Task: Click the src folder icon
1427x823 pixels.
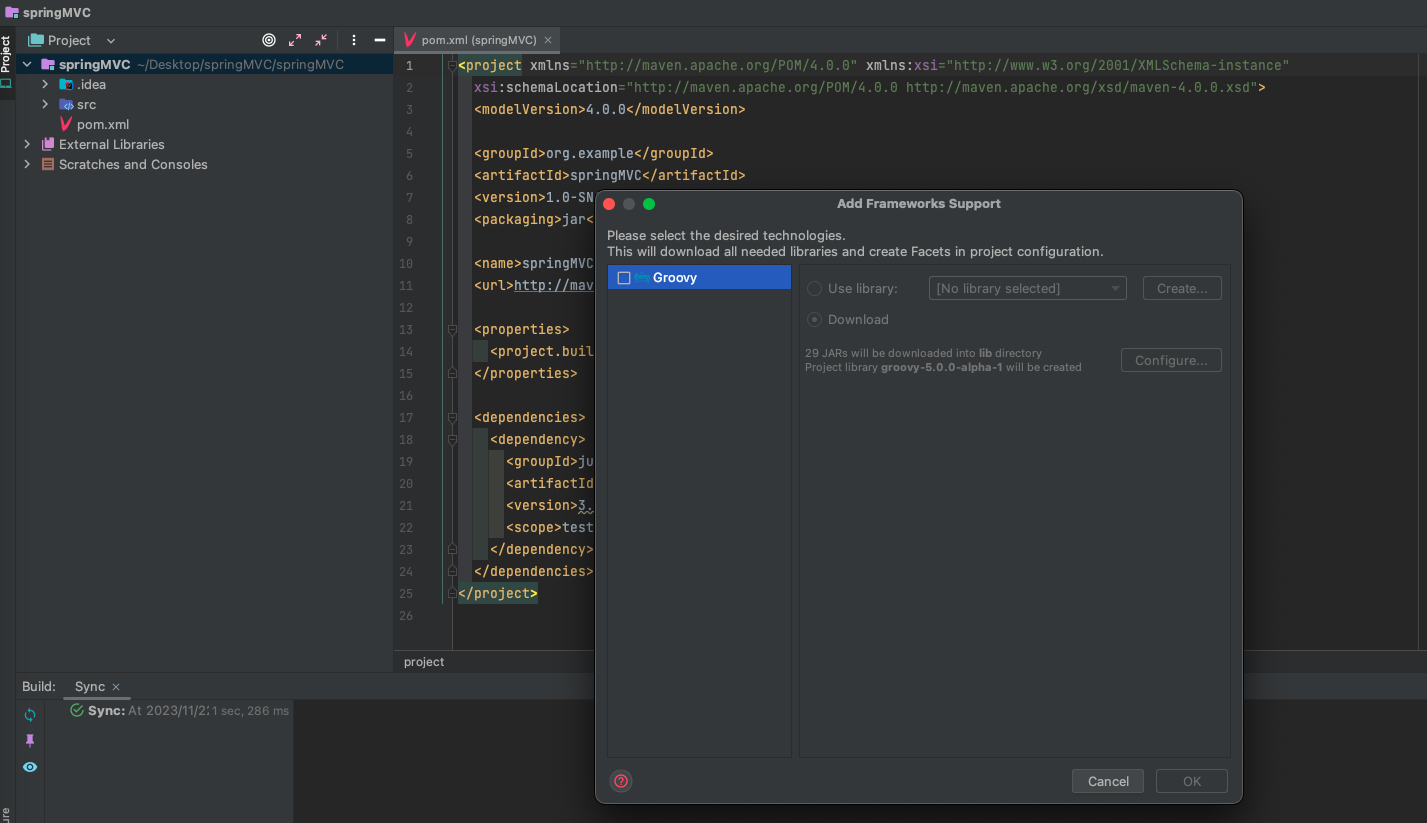Action: 67,104
